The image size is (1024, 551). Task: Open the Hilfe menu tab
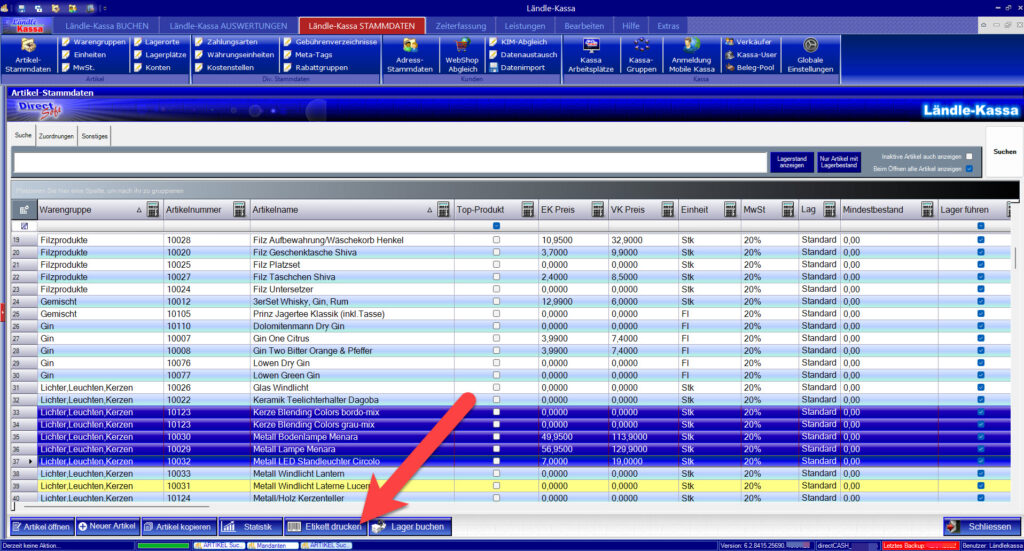[631, 26]
